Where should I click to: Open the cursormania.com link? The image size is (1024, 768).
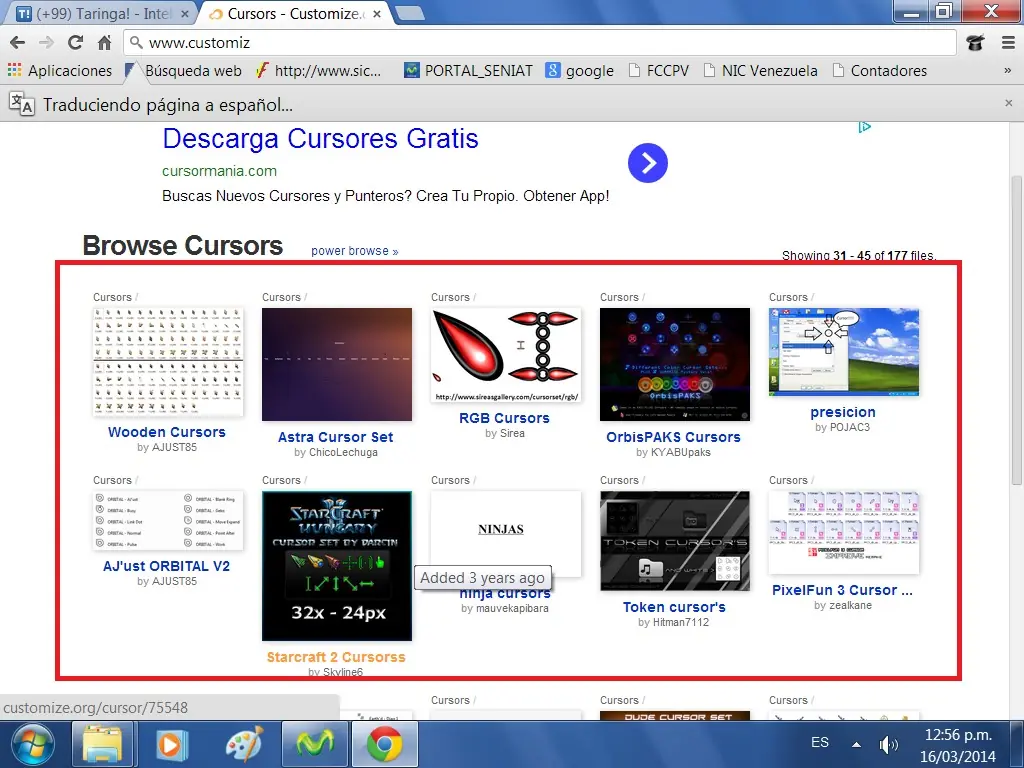click(x=219, y=171)
